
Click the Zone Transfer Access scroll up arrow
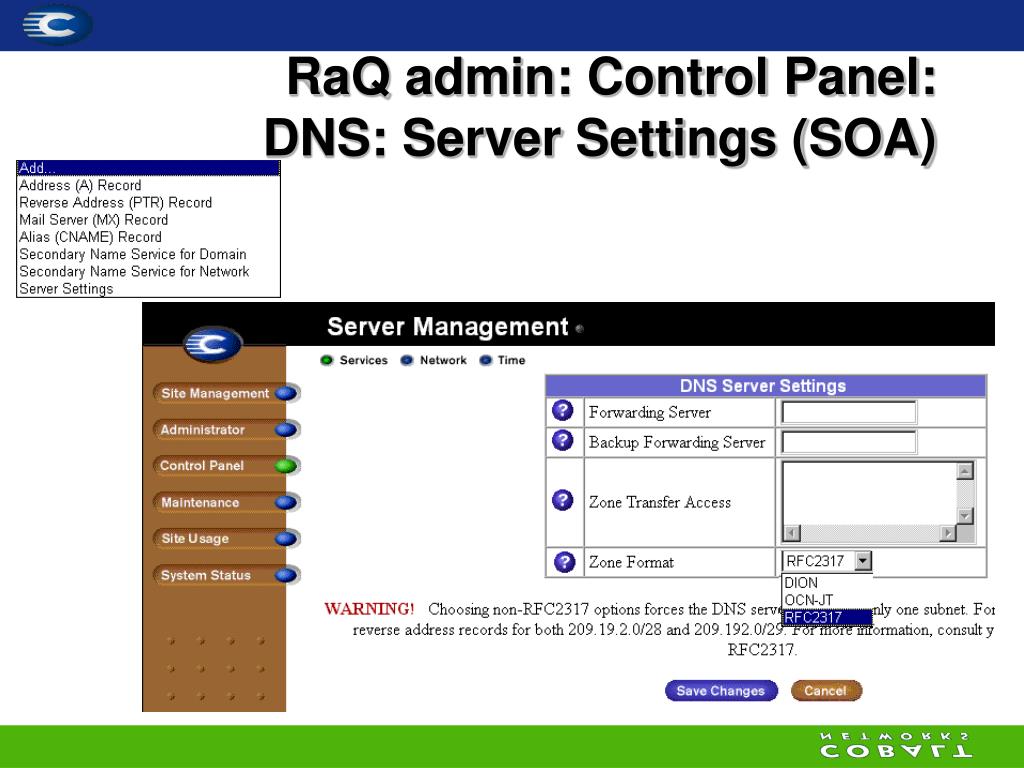[965, 470]
